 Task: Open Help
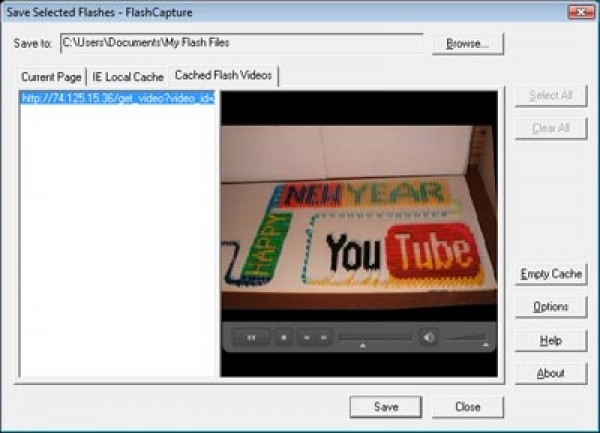coord(551,340)
